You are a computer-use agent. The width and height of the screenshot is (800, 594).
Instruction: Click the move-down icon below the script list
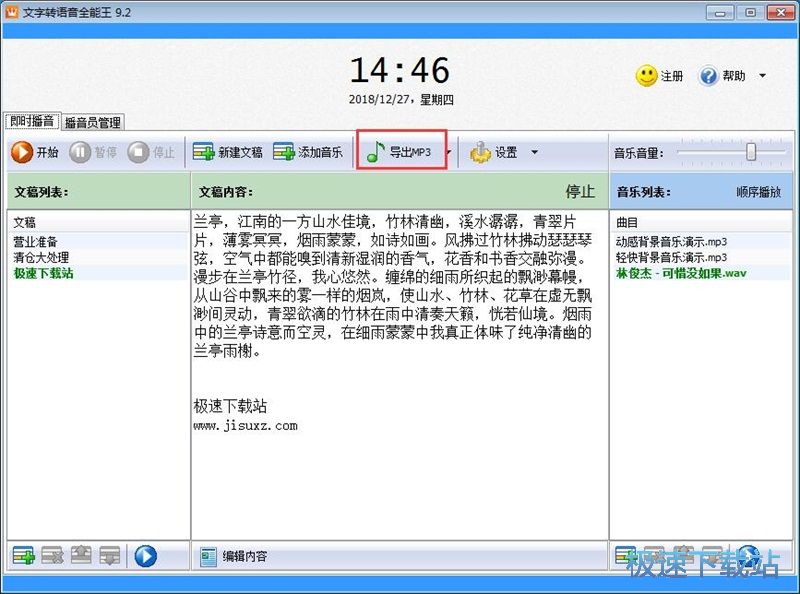[x=110, y=555]
